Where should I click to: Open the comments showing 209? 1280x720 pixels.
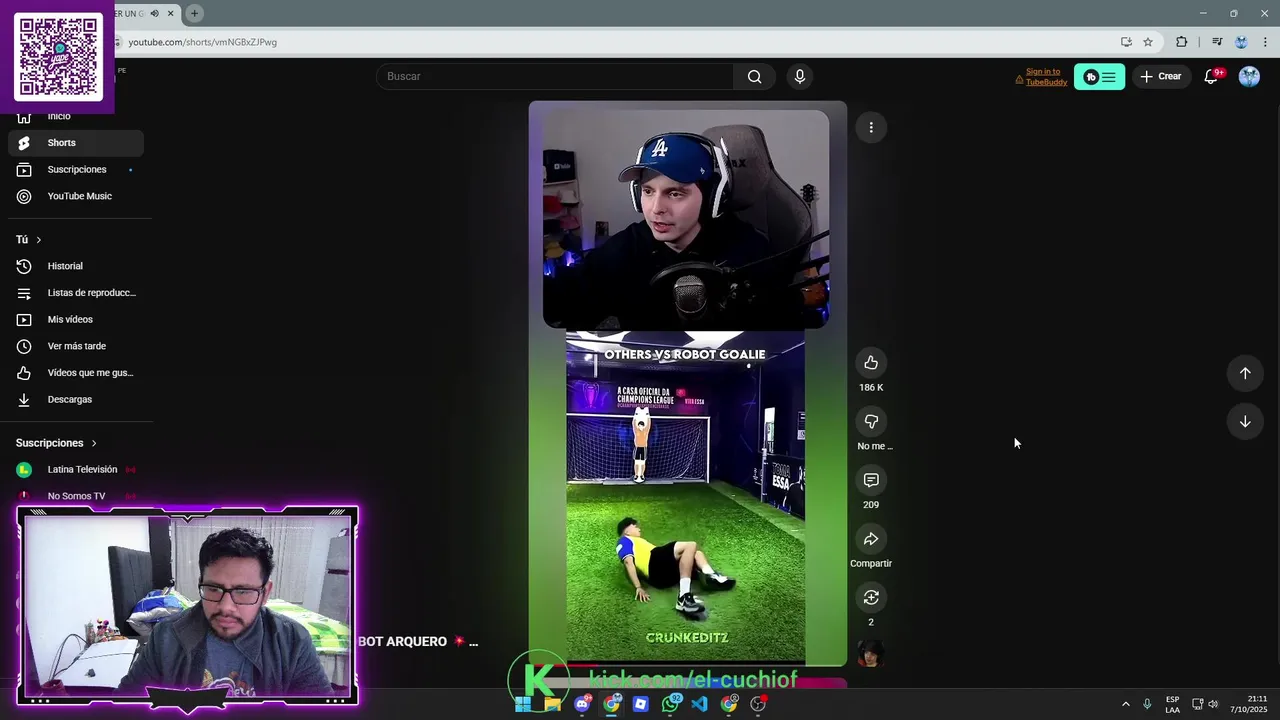click(871, 481)
